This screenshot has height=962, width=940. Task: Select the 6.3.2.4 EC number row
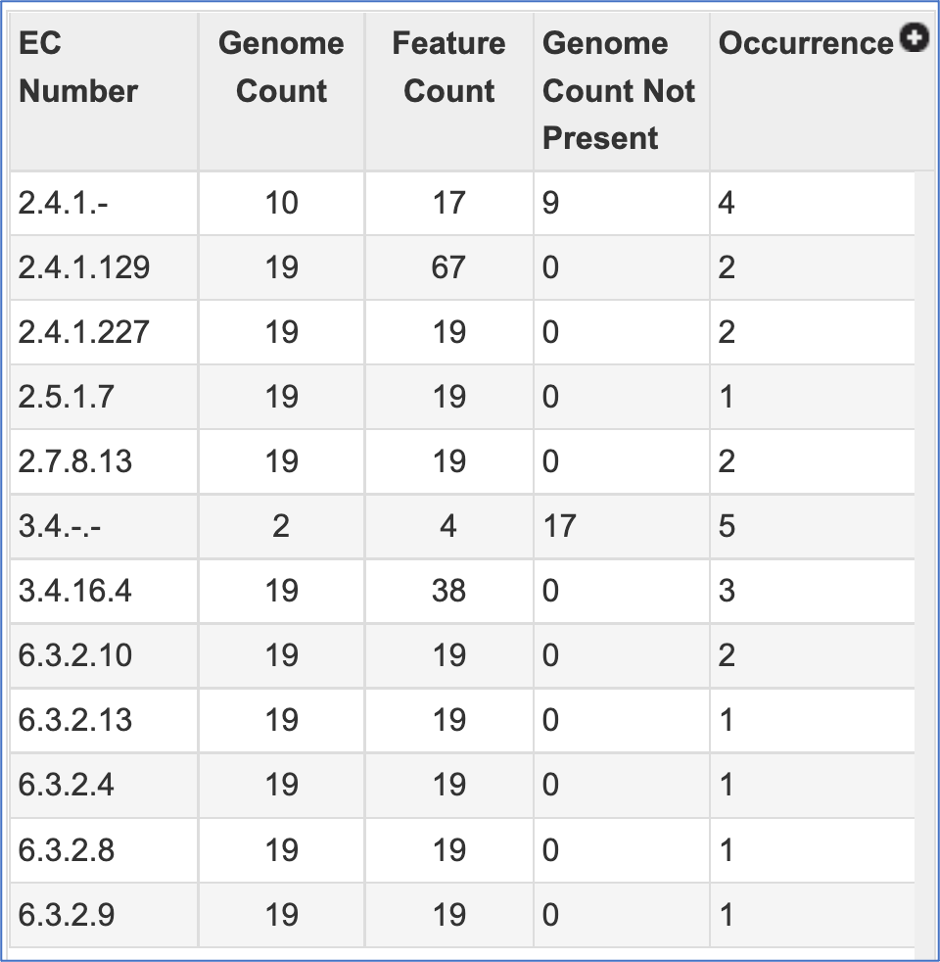tap(462, 785)
